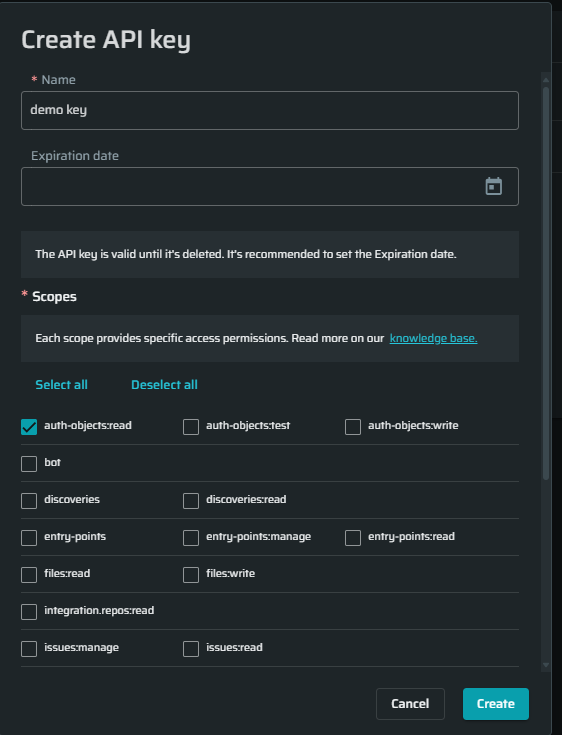Uncheck the auth-objects:read scope checkbox
562x735 pixels.
pyautogui.click(x=29, y=427)
